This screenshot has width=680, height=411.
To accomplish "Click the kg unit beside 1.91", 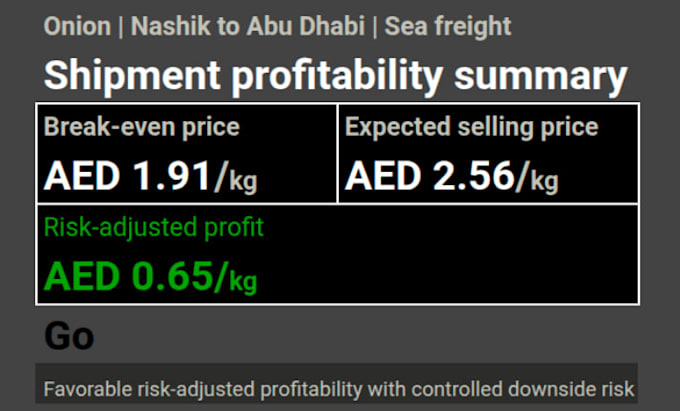I will point(243,180).
